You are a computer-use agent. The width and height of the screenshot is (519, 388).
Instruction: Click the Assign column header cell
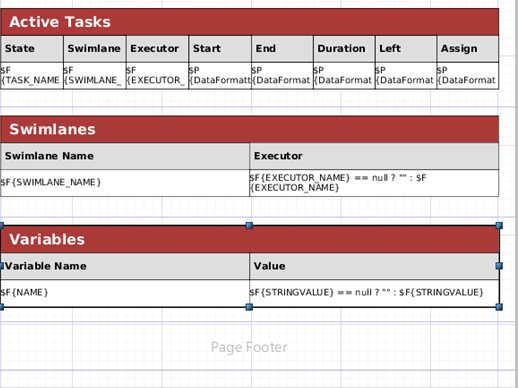(x=468, y=49)
